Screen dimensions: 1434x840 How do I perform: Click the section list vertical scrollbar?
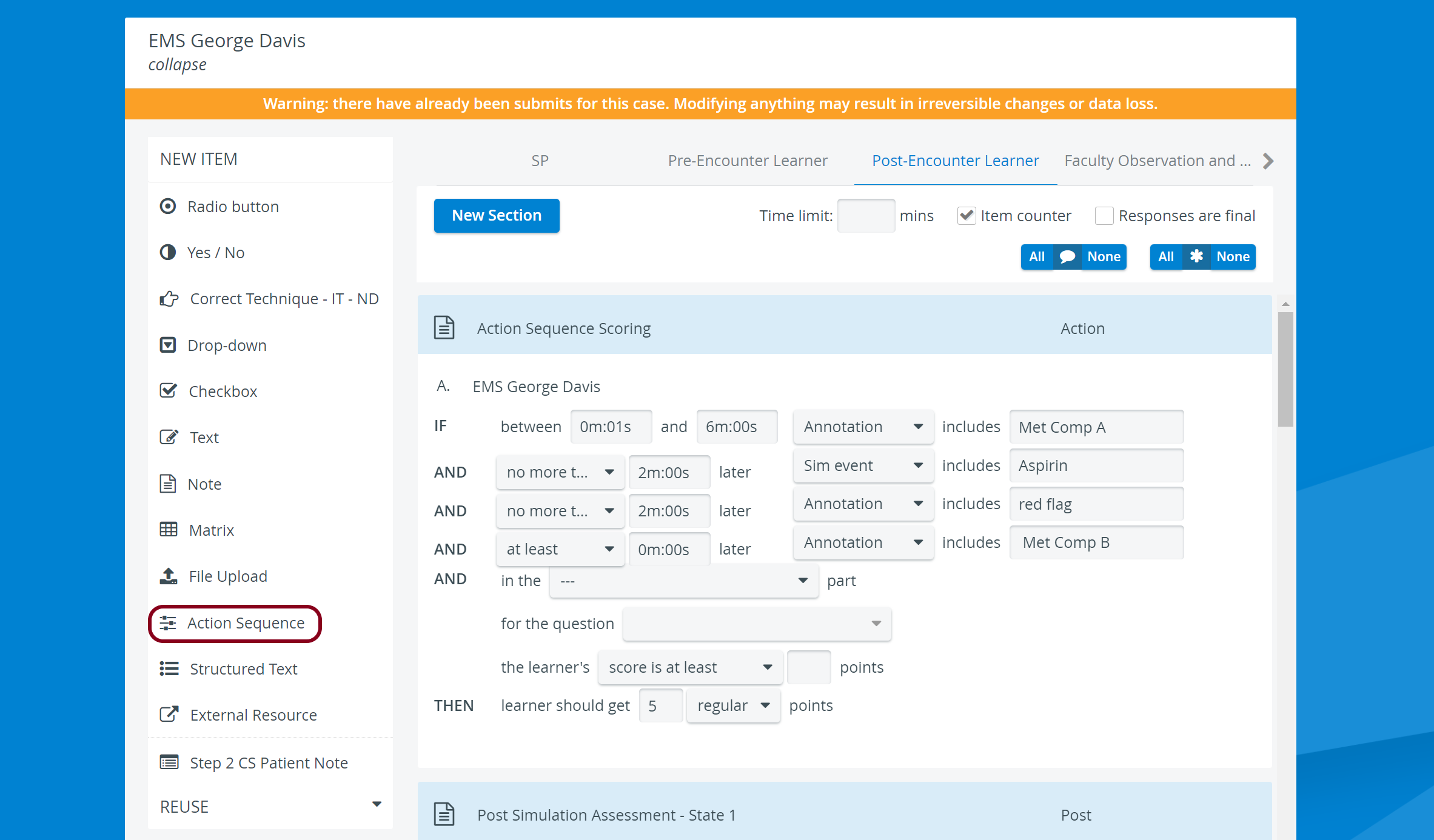[1285, 369]
